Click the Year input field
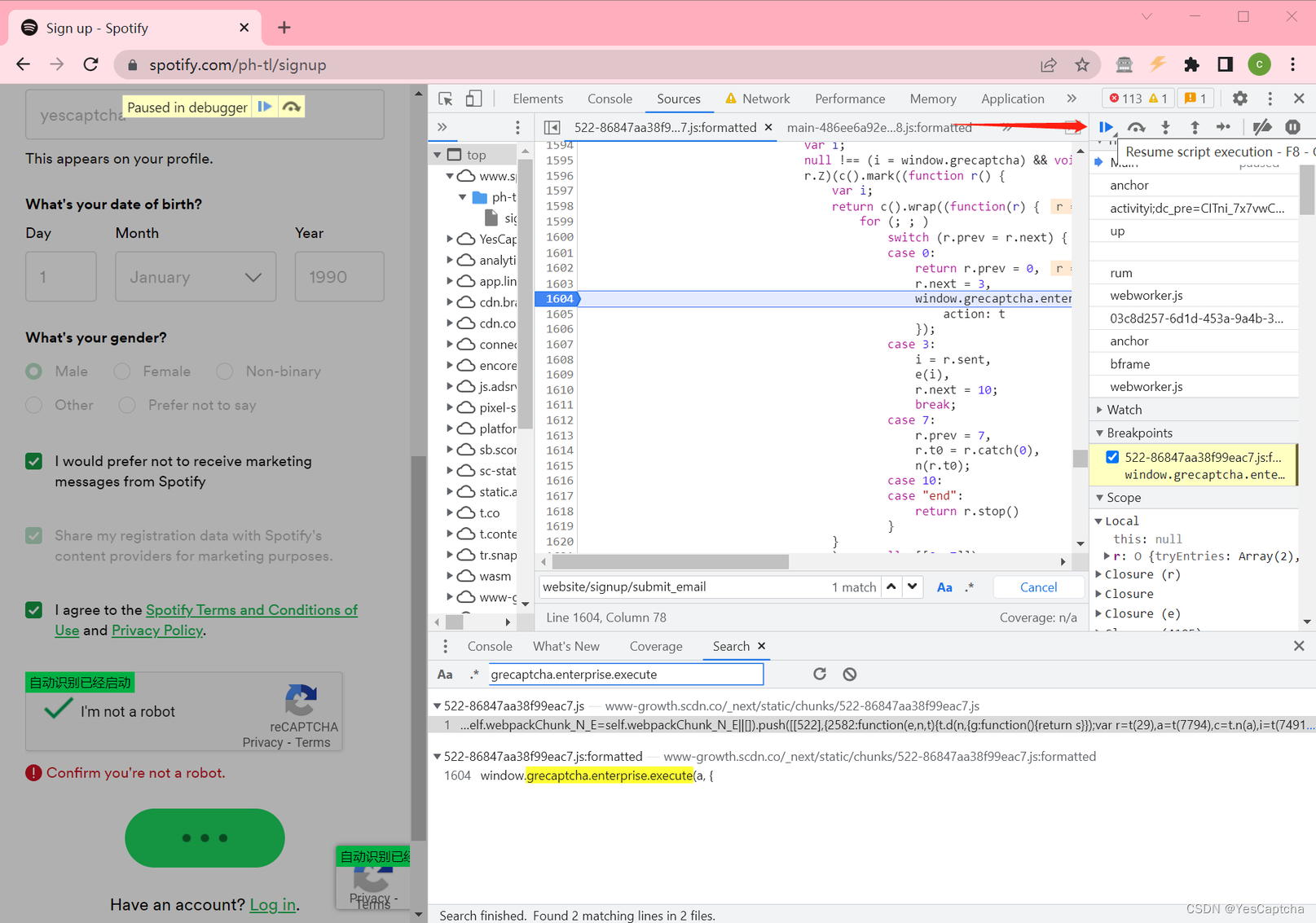This screenshot has height=923, width=1316. pos(339,277)
